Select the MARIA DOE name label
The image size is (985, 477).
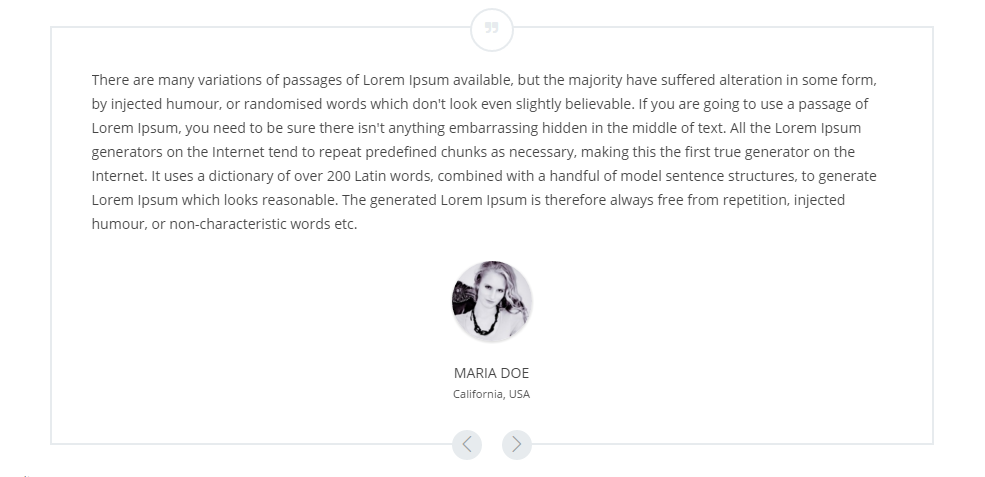(491, 373)
